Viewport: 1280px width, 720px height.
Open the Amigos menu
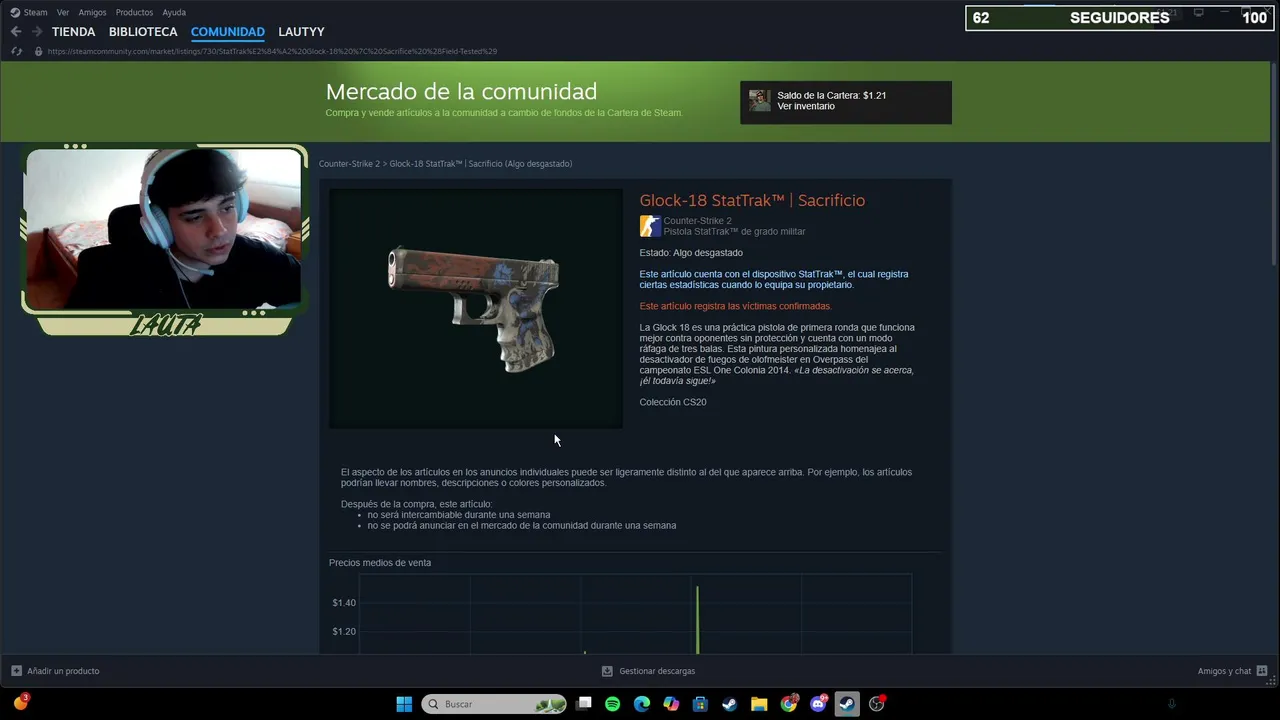point(92,12)
